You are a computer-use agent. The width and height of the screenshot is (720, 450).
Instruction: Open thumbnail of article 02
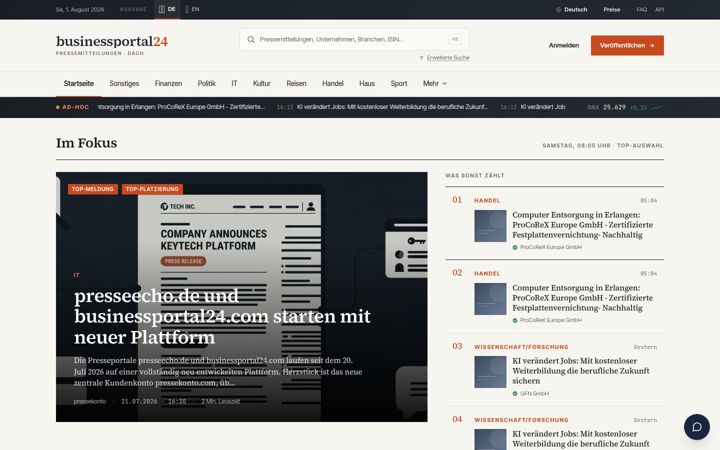pyautogui.click(x=490, y=299)
